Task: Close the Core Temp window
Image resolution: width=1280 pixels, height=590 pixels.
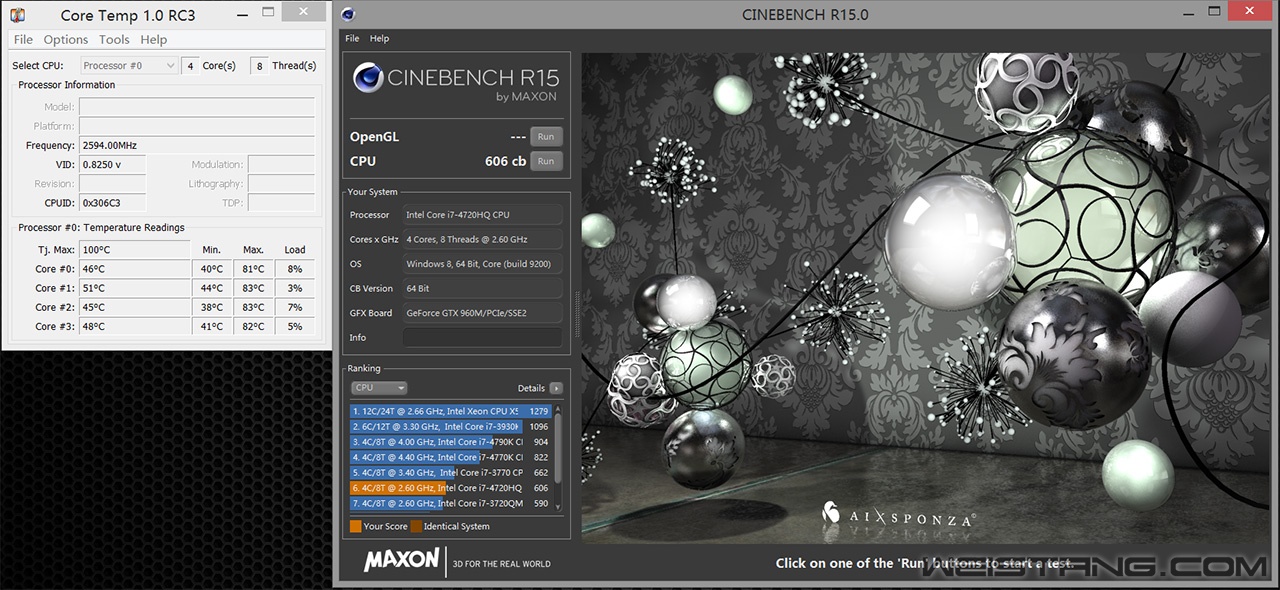Action: click(303, 12)
